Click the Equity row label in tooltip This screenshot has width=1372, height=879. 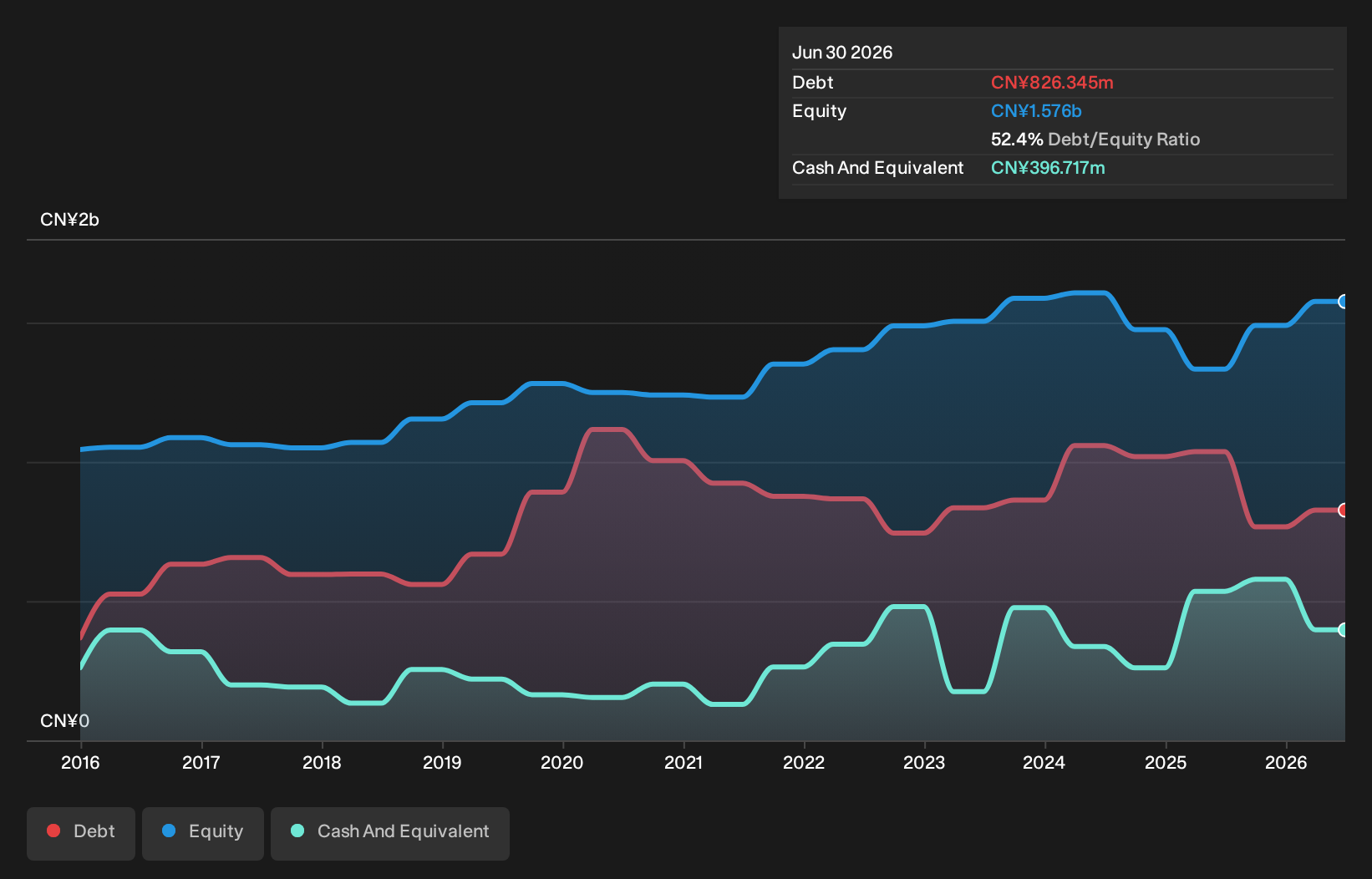[820, 111]
